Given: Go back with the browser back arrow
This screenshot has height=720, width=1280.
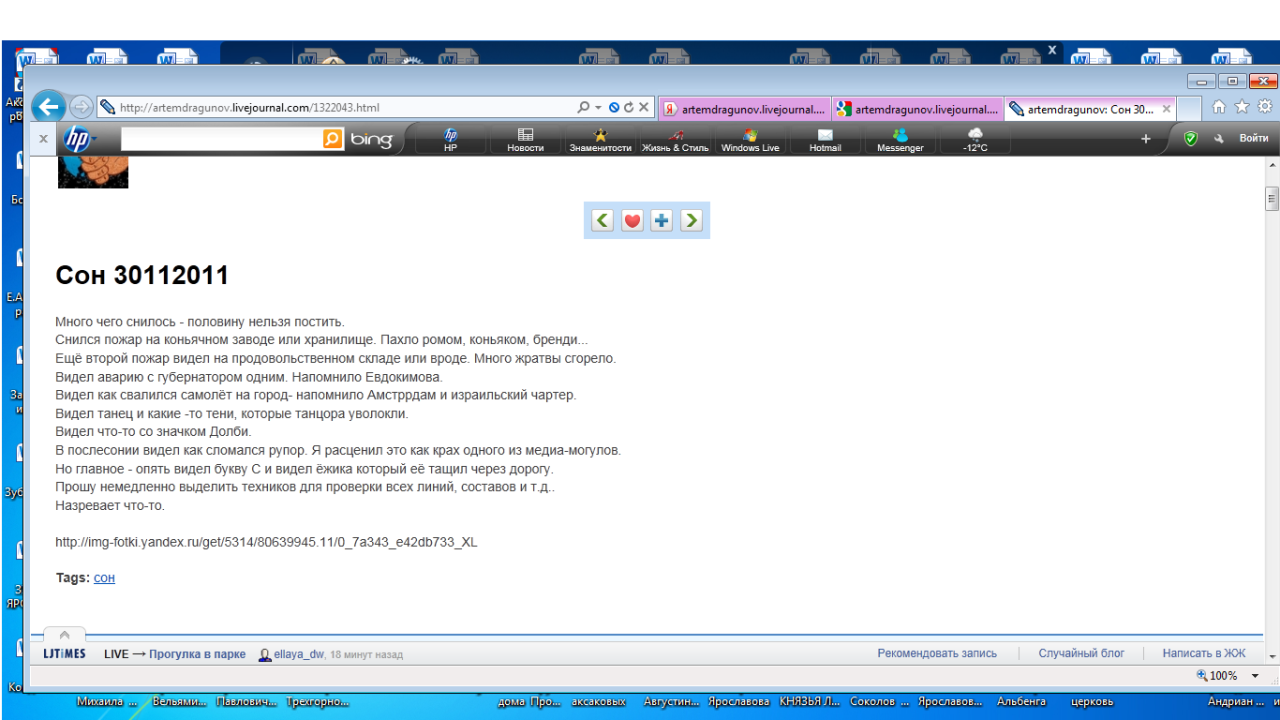Looking at the screenshot, I should click(x=49, y=107).
